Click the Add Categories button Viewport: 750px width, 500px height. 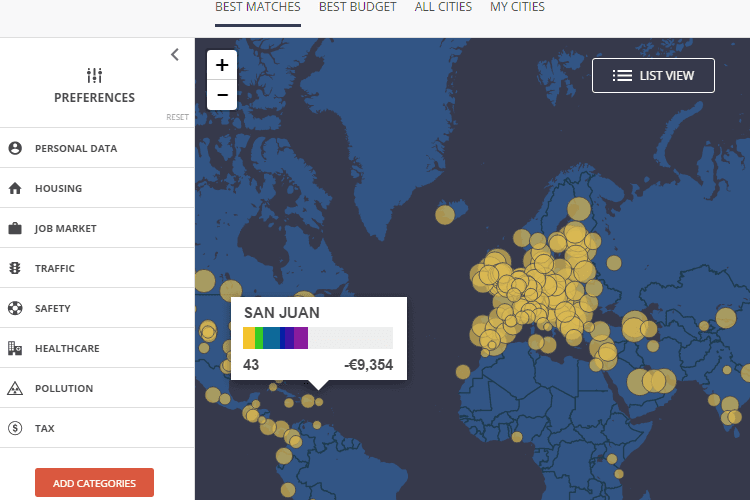tap(94, 483)
